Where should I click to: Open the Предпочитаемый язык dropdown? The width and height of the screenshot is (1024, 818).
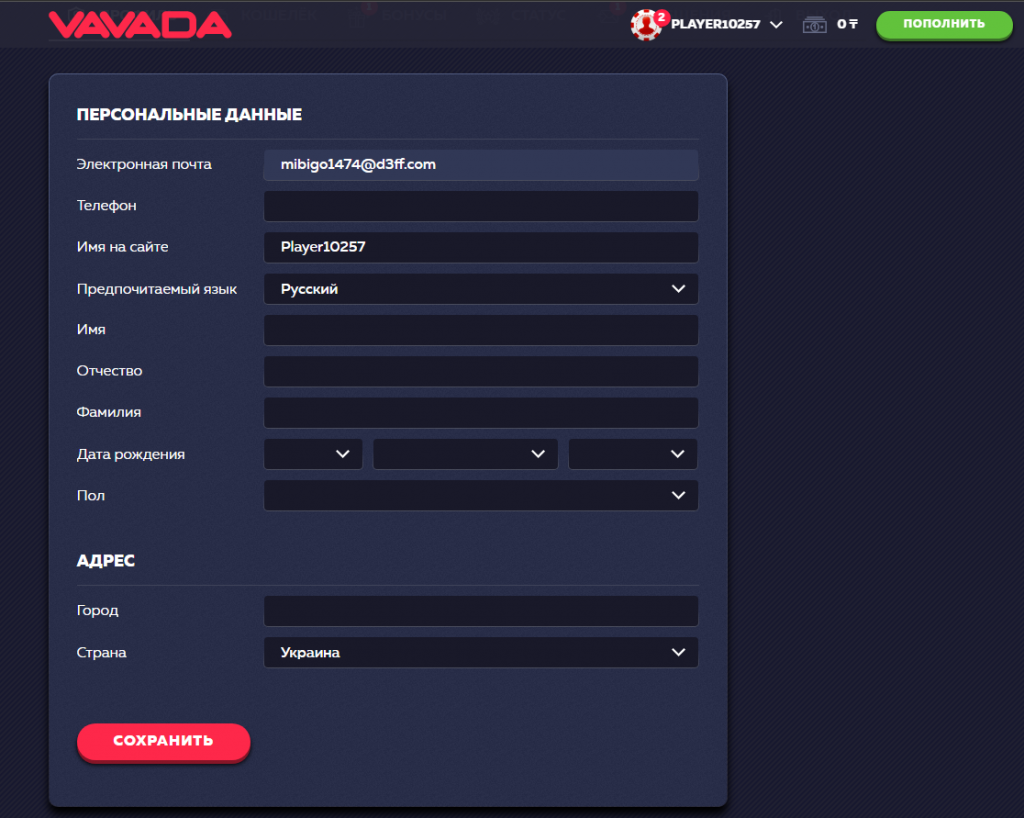click(480, 289)
